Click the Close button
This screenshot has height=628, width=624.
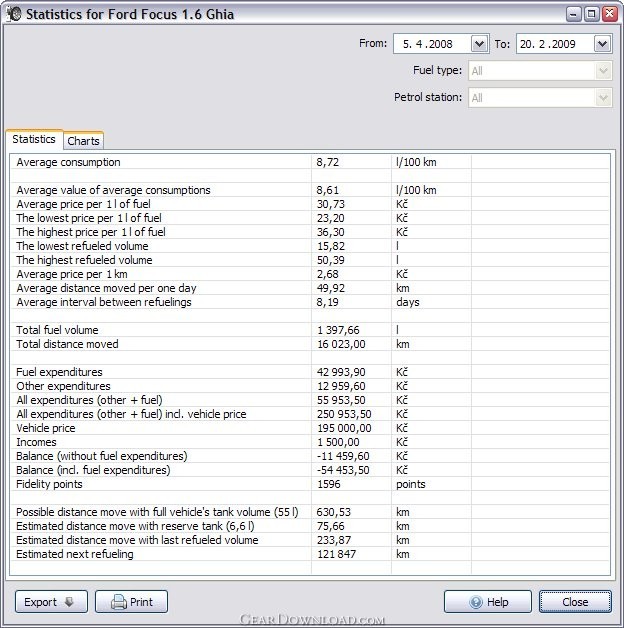(x=575, y=602)
